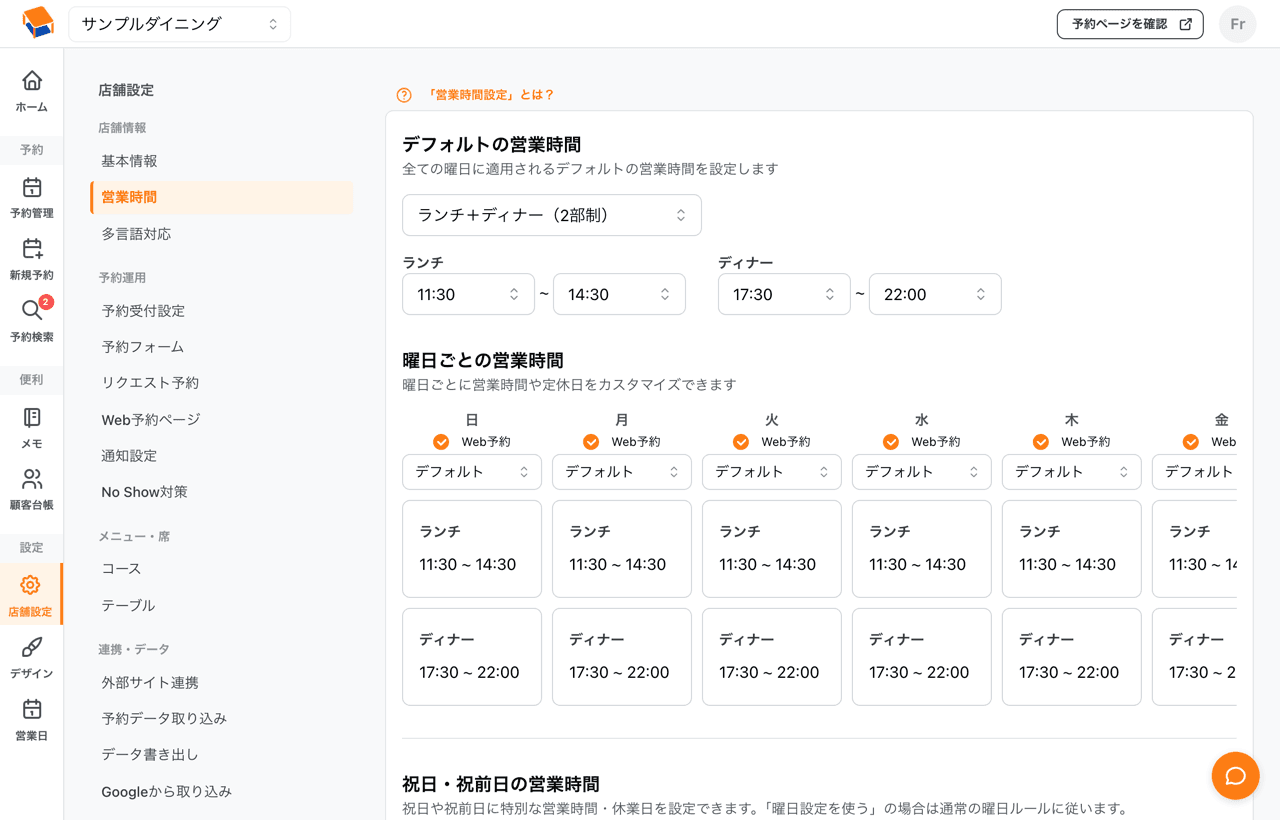Open the ホーム home icon

(x=32, y=80)
